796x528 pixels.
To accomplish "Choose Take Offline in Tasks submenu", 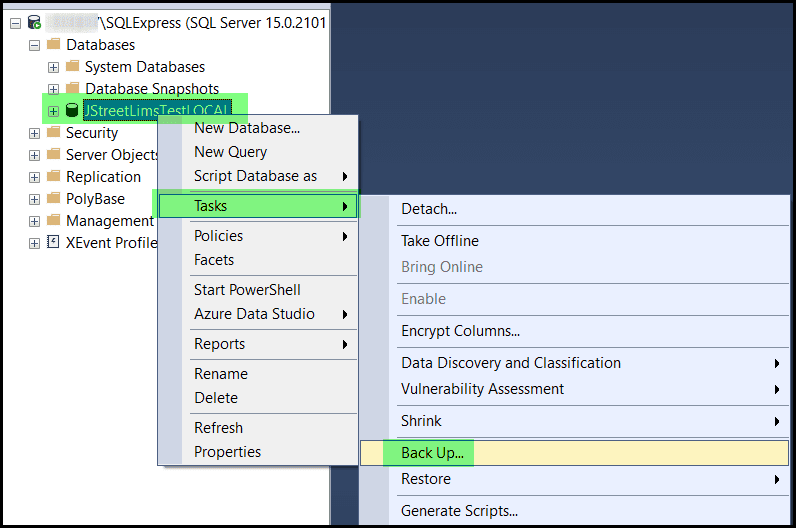I will [575, 241].
